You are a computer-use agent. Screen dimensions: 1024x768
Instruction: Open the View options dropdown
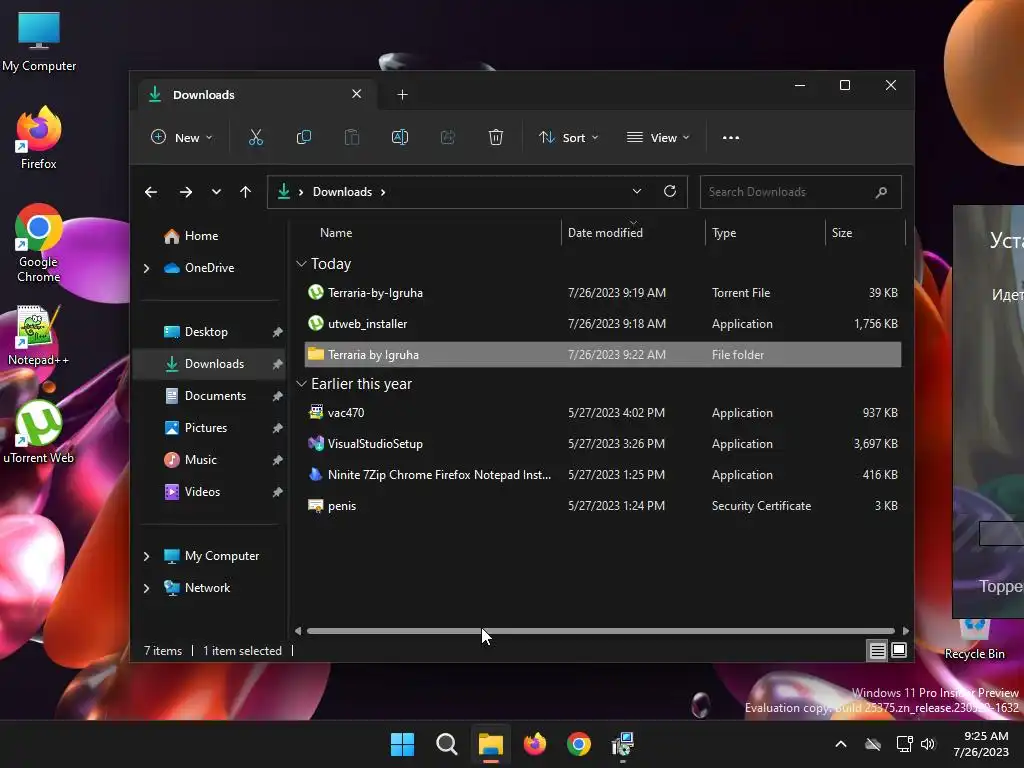click(x=658, y=137)
